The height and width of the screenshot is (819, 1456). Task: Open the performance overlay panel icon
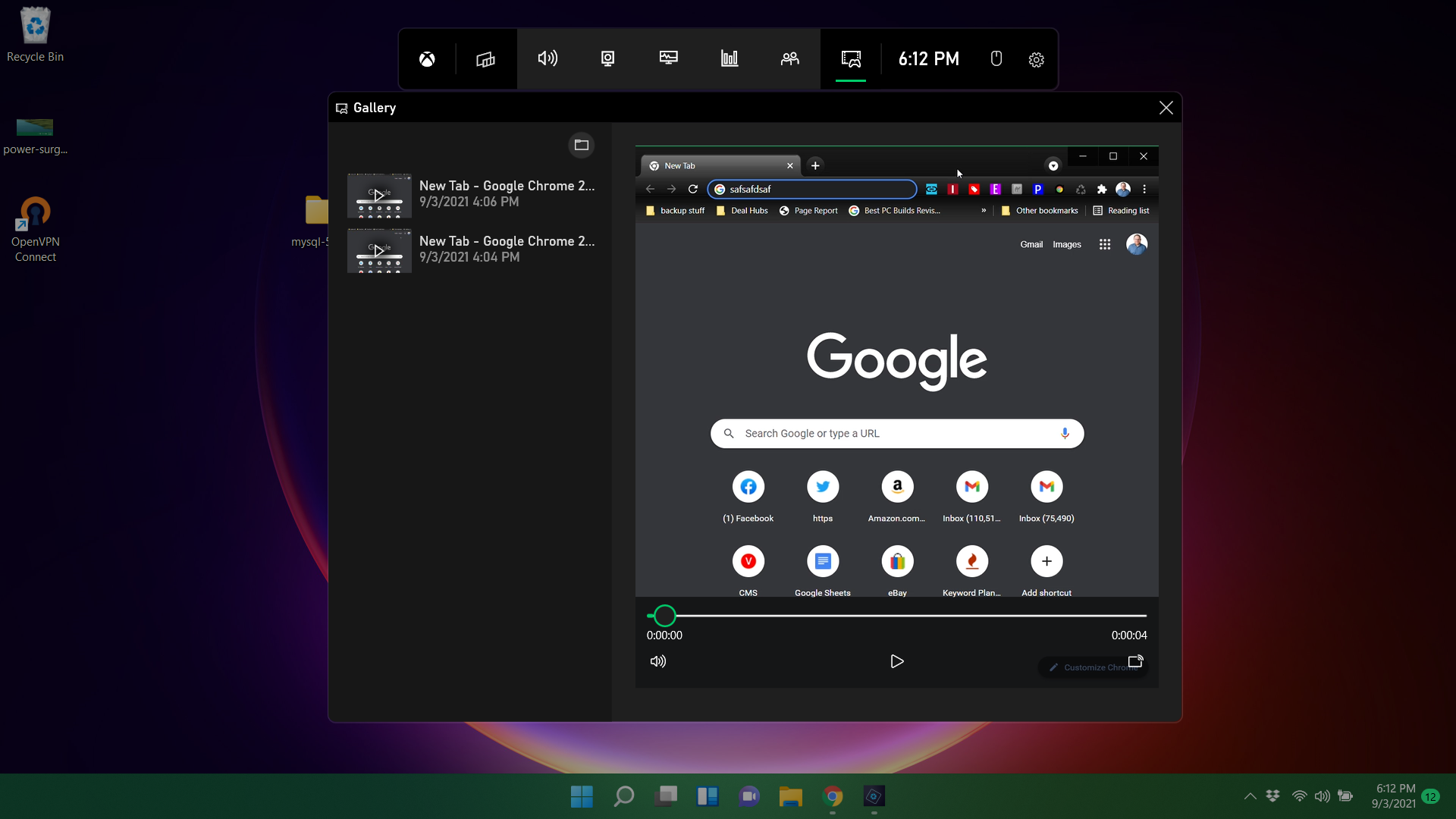pos(729,58)
